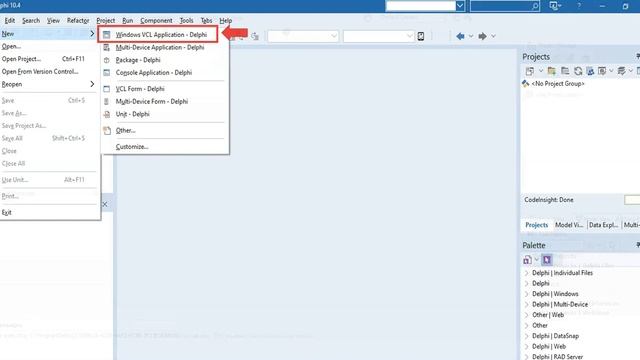Switch to the Data Expl... tab
The image size is (640, 360).
coord(603,225)
